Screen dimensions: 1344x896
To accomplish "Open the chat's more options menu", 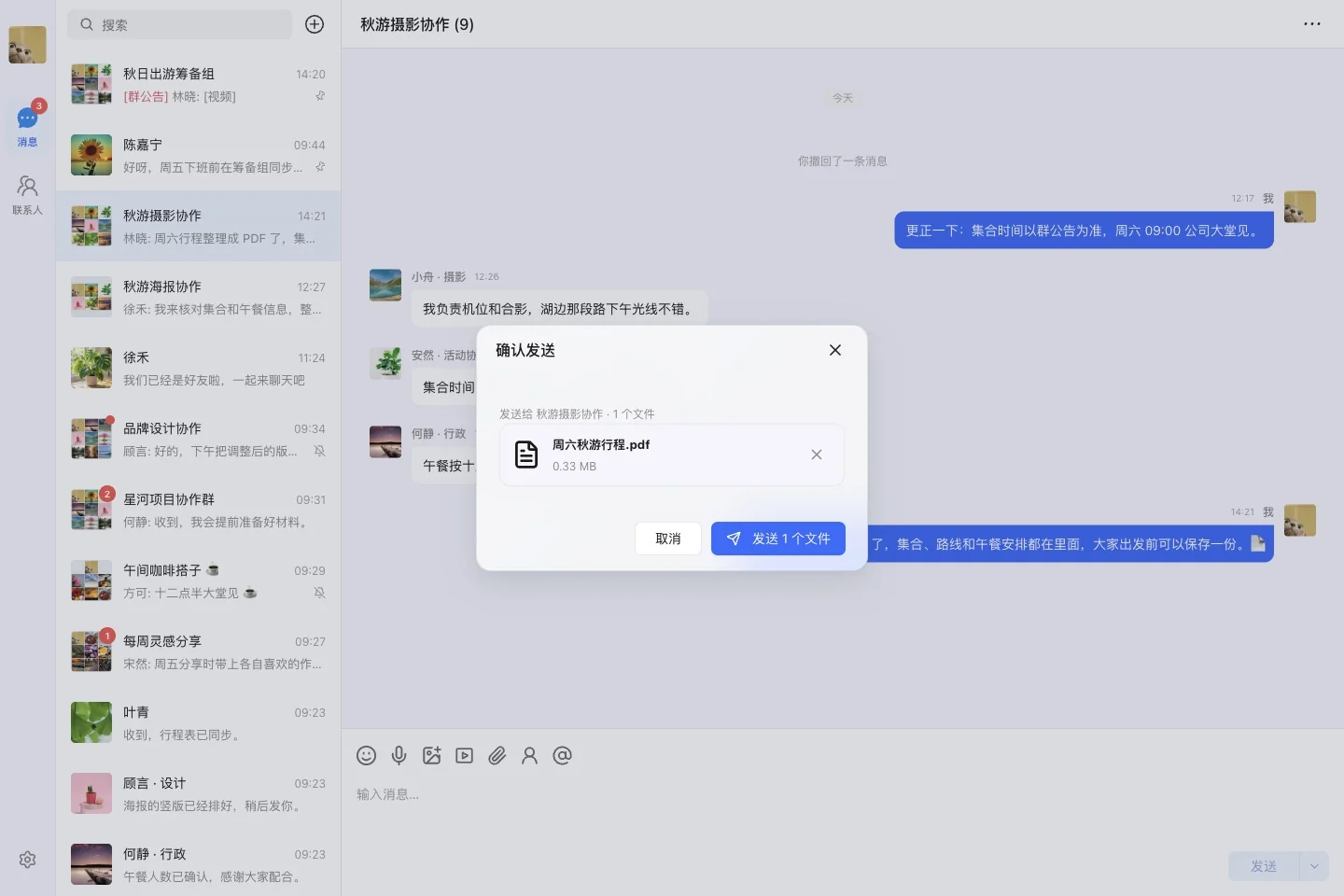I will click(x=1312, y=24).
